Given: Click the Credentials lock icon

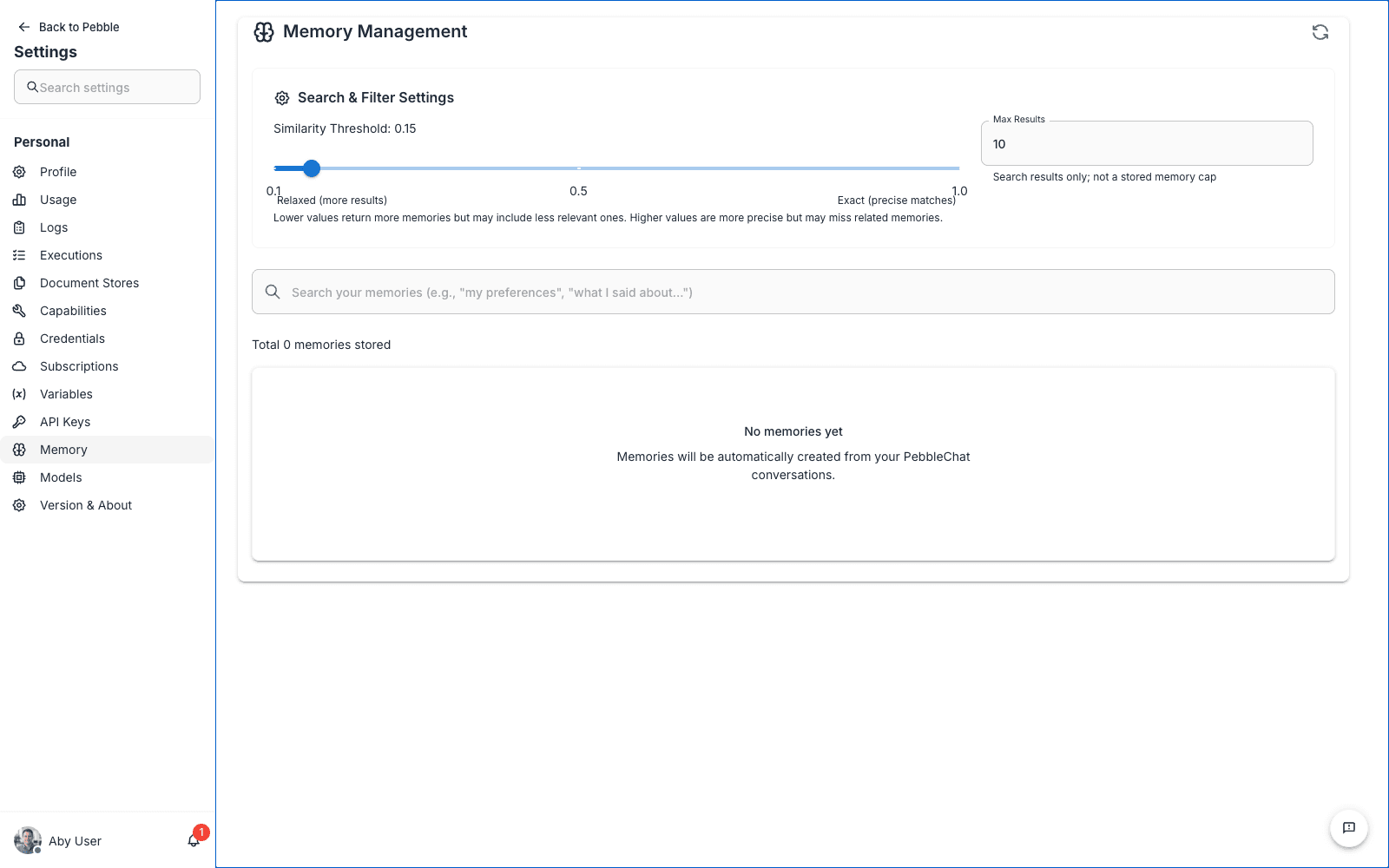Looking at the screenshot, I should coord(19,339).
